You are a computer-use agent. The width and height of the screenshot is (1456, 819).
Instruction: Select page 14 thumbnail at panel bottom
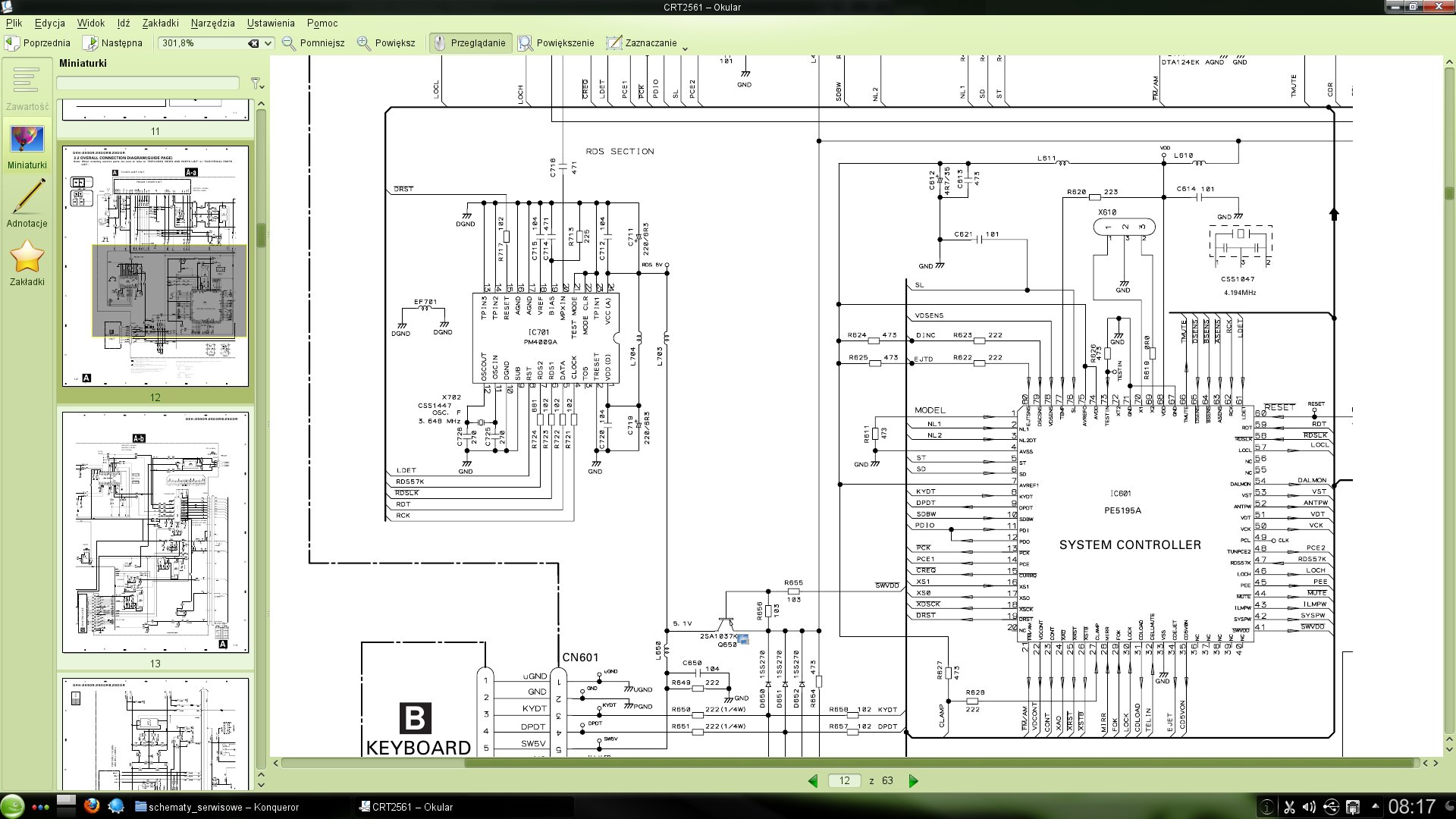point(155,734)
